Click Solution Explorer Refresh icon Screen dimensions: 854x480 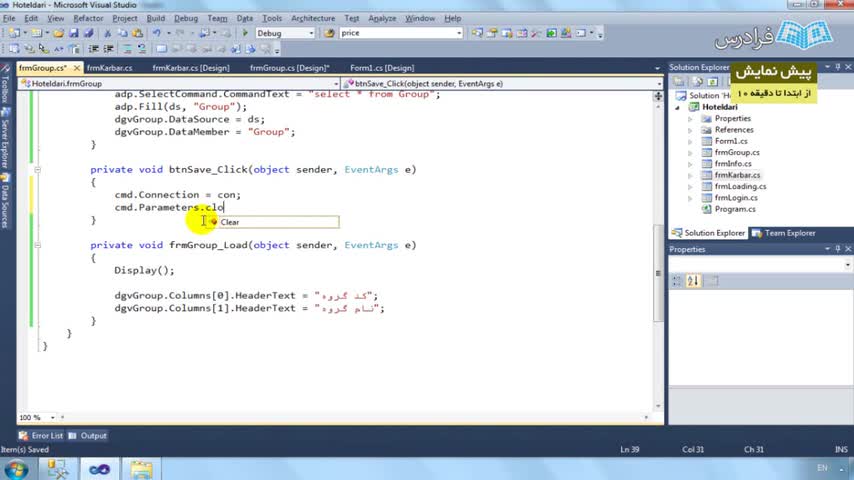point(712,82)
